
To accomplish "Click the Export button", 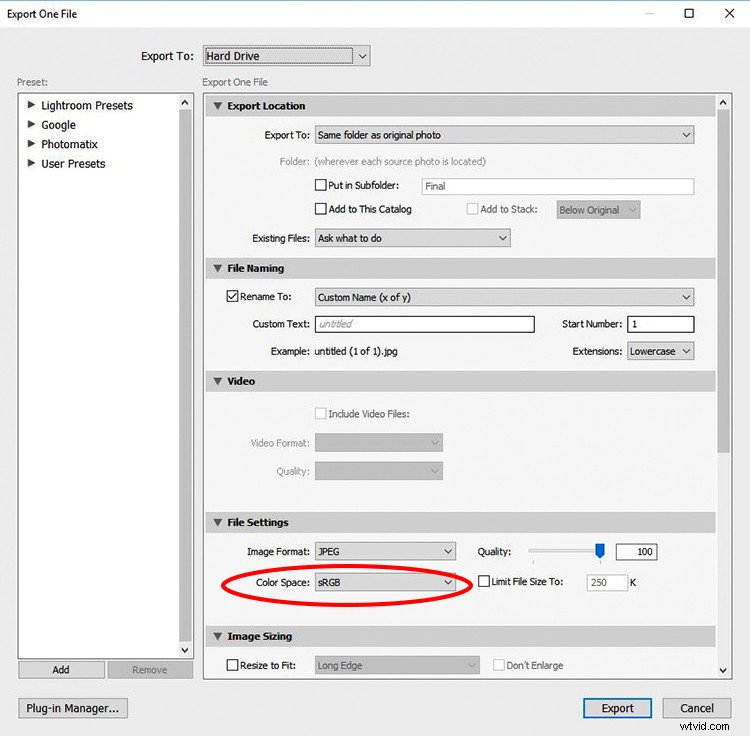I will pos(617,708).
